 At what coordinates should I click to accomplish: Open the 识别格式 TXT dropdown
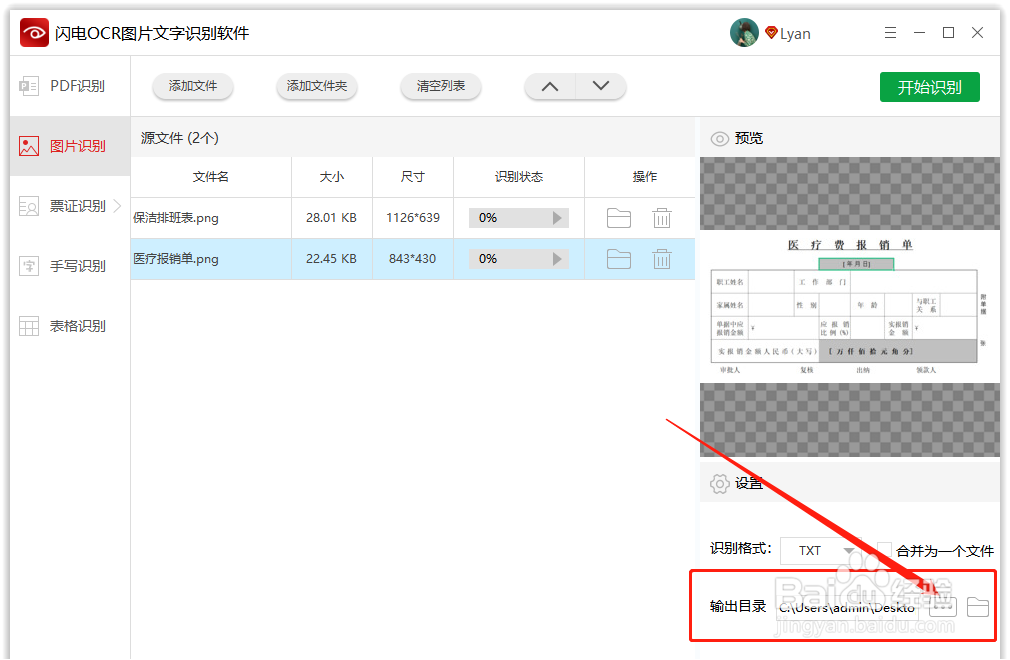click(820, 551)
